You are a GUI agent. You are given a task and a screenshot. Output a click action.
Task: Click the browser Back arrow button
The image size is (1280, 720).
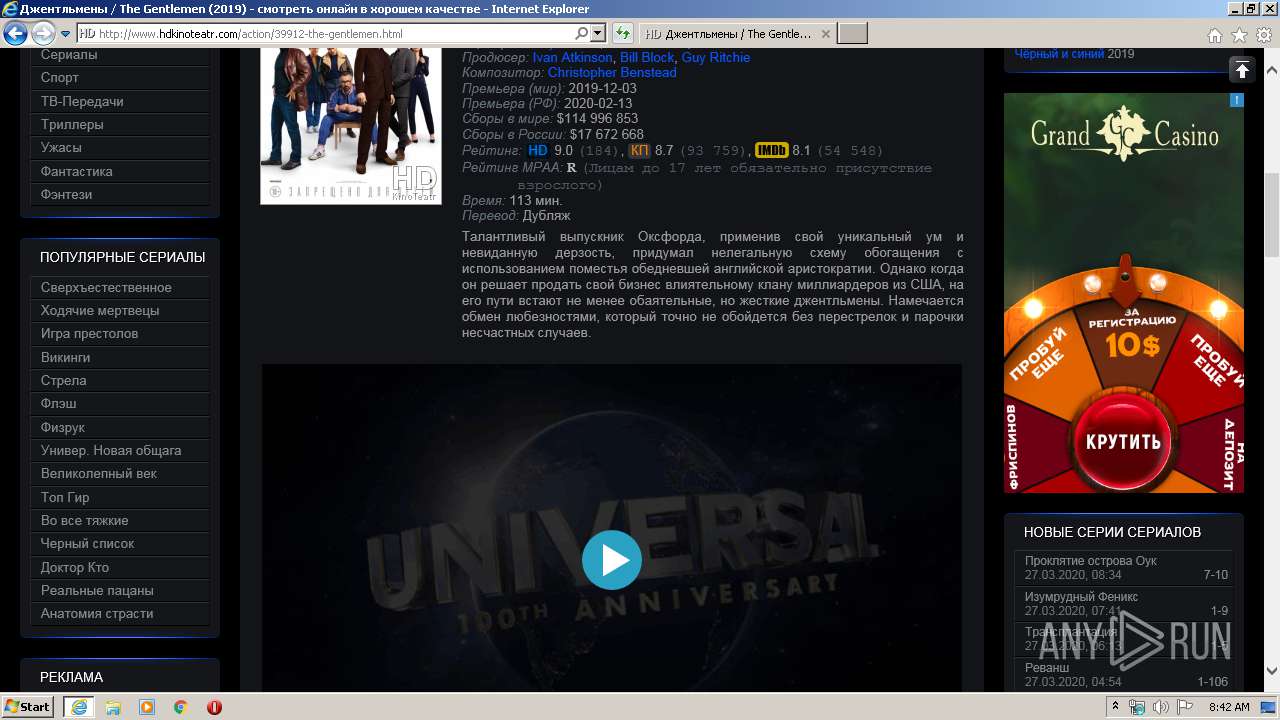point(15,34)
